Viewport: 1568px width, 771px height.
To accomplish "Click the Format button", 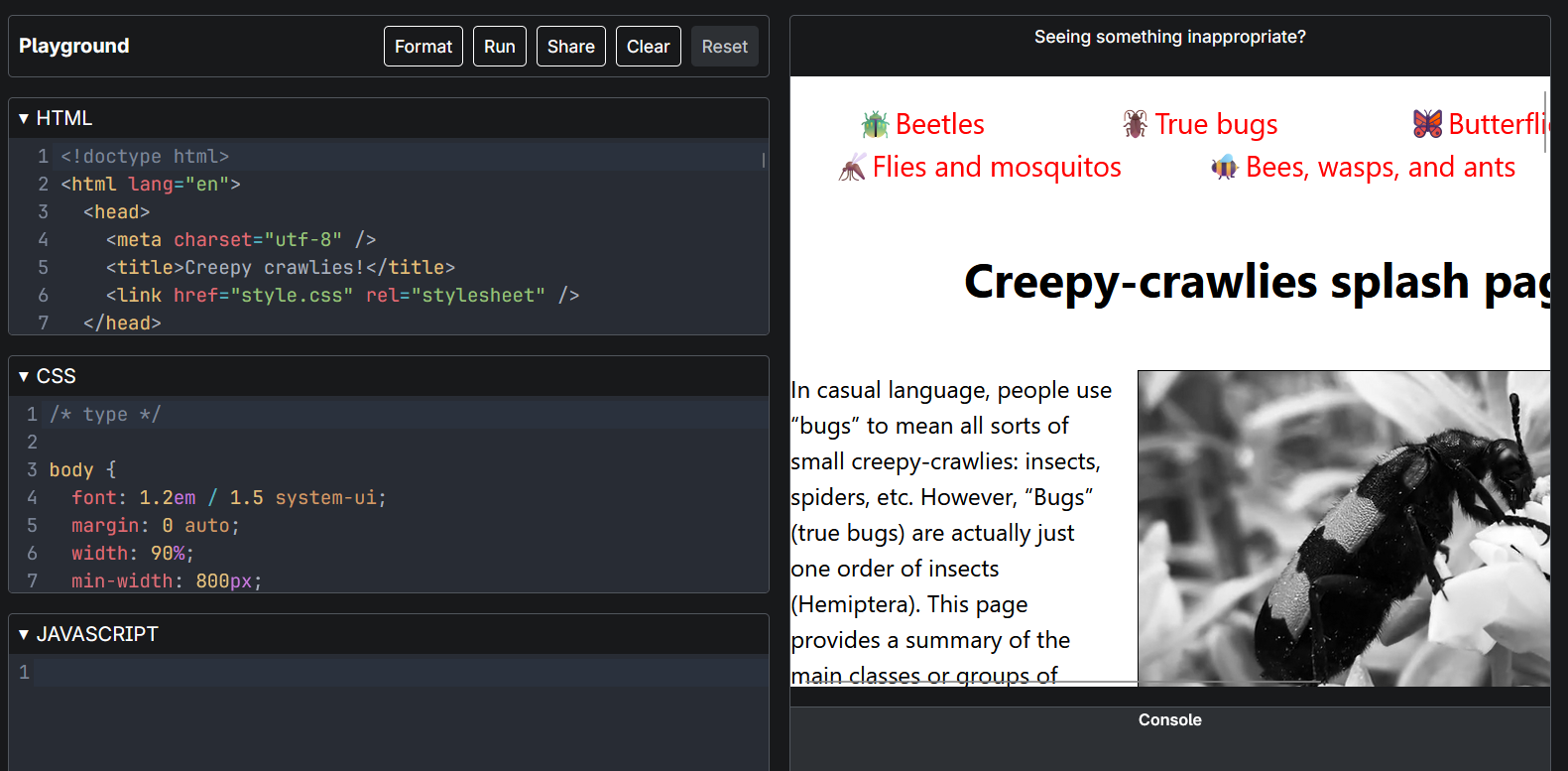I will 423,47.
